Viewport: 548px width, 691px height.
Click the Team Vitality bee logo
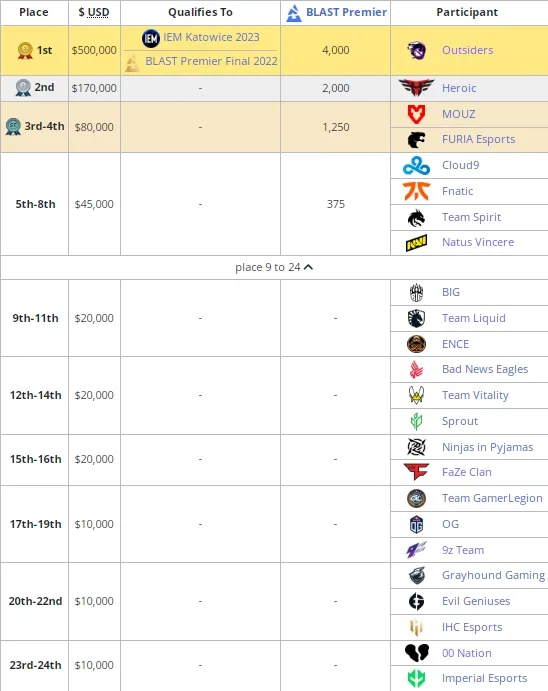416,395
